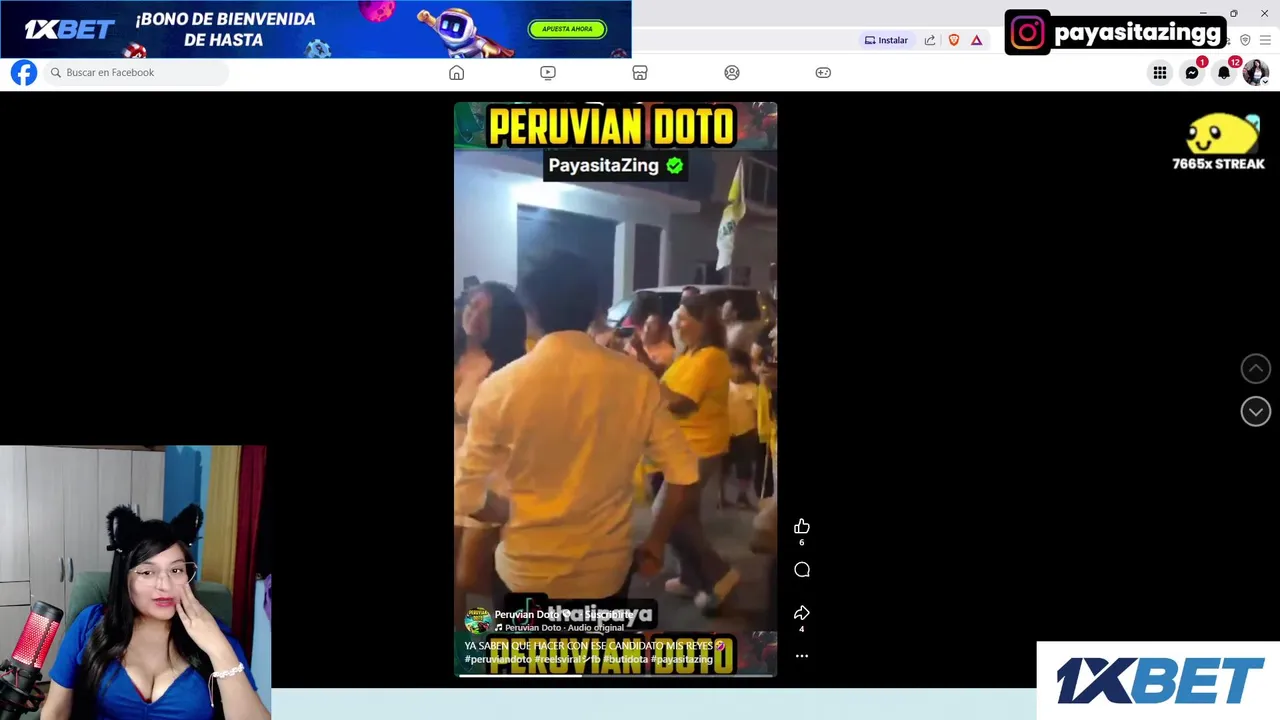Image resolution: width=1280 pixels, height=720 pixels.
Task: Click the APUESTA AHORA banner button
Action: [x=567, y=29]
